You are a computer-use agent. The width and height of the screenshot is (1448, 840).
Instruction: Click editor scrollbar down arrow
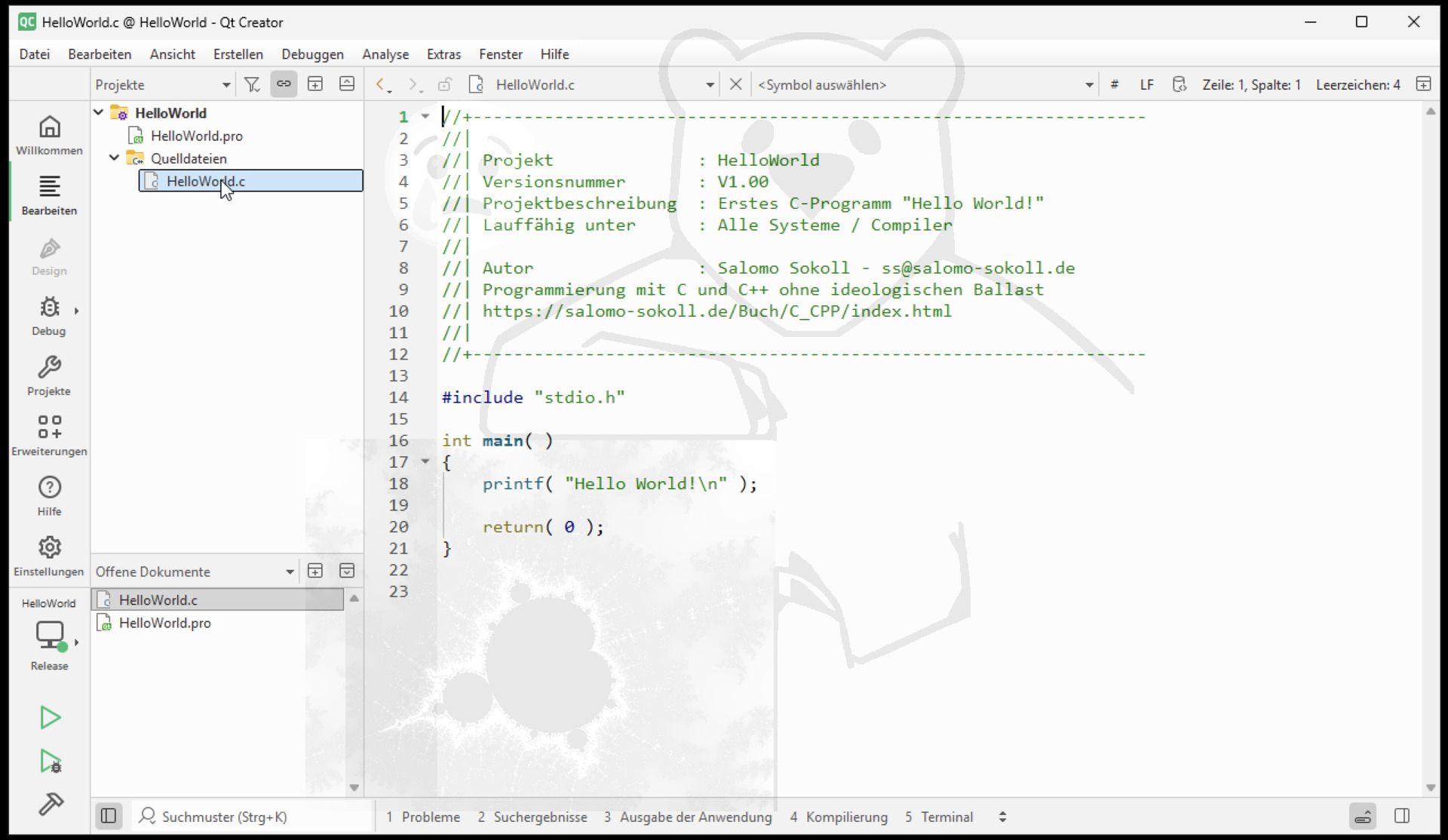[x=1431, y=788]
